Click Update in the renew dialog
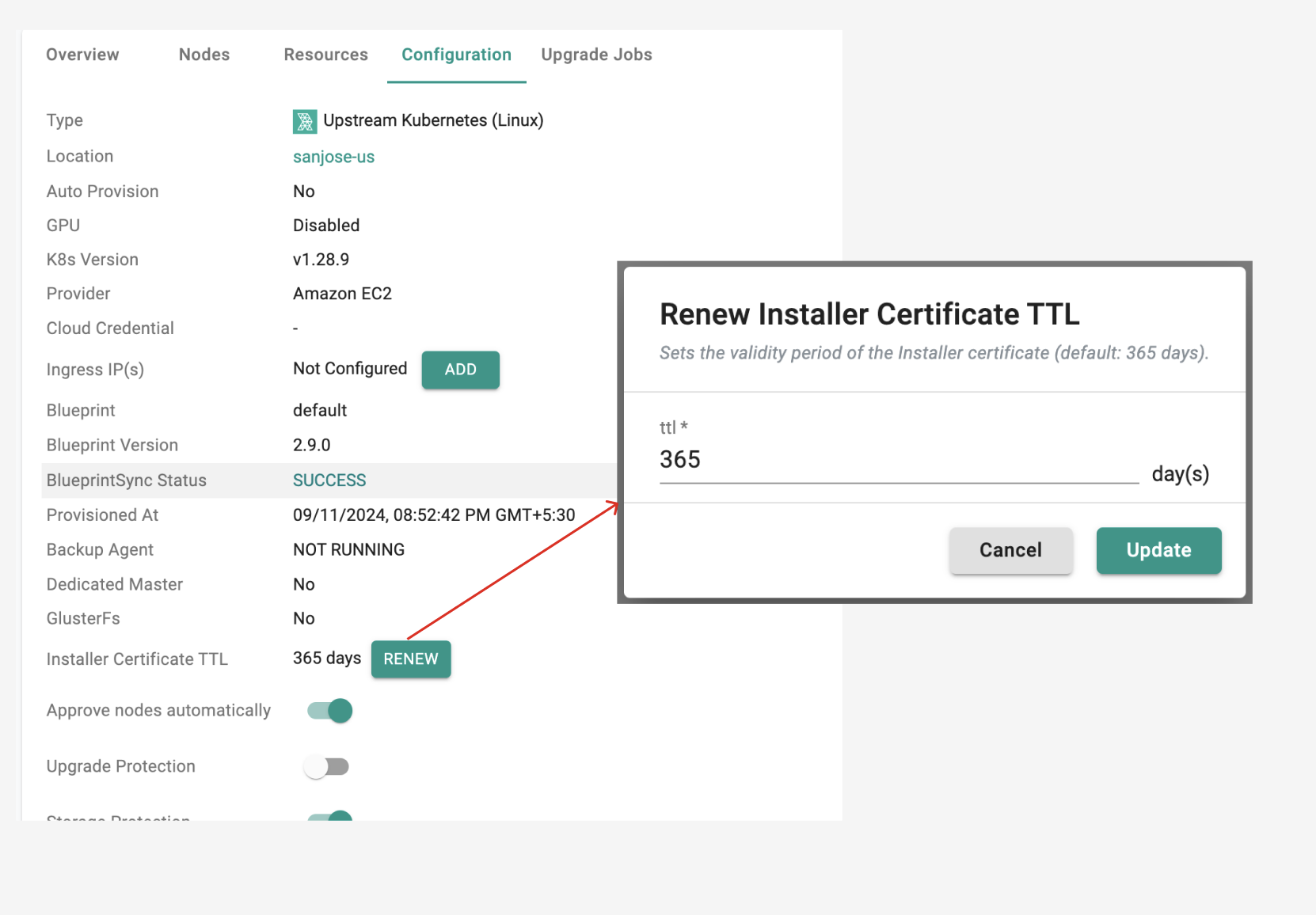 [x=1158, y=550]
